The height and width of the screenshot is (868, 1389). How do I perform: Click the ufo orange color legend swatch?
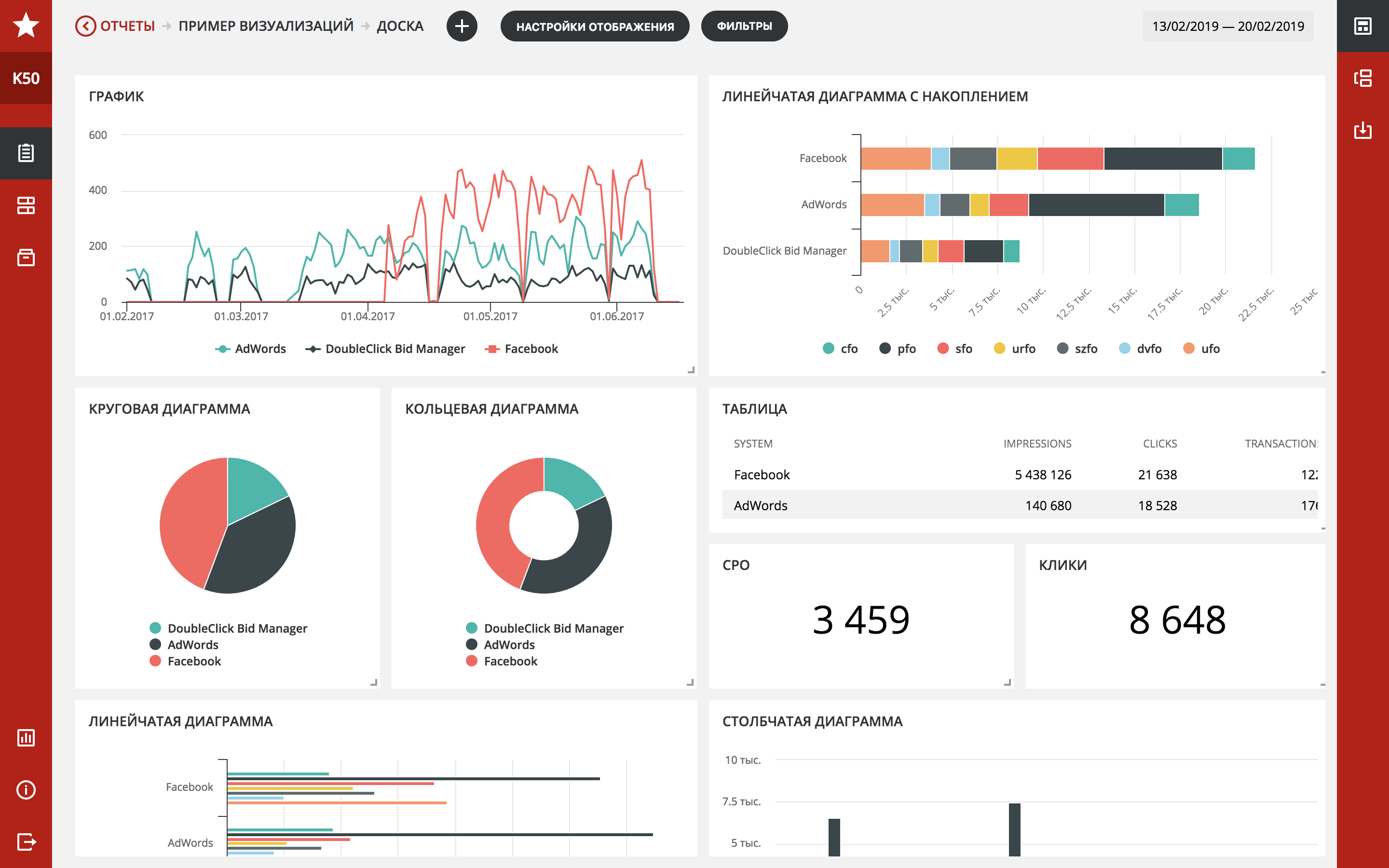(x=1189, y=349)
